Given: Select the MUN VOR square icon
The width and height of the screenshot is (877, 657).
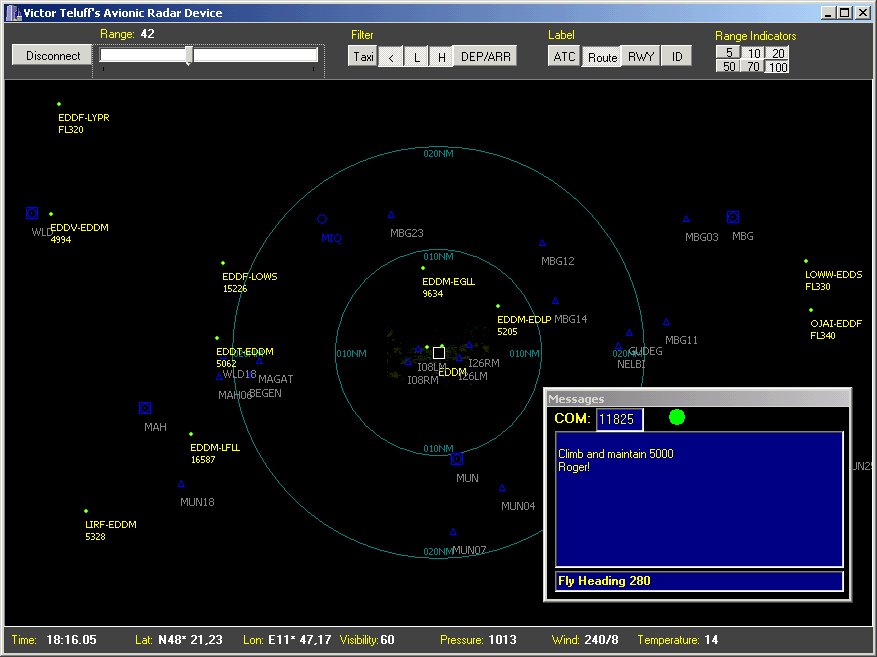Looking at the screenshot, I should point(457,459).
